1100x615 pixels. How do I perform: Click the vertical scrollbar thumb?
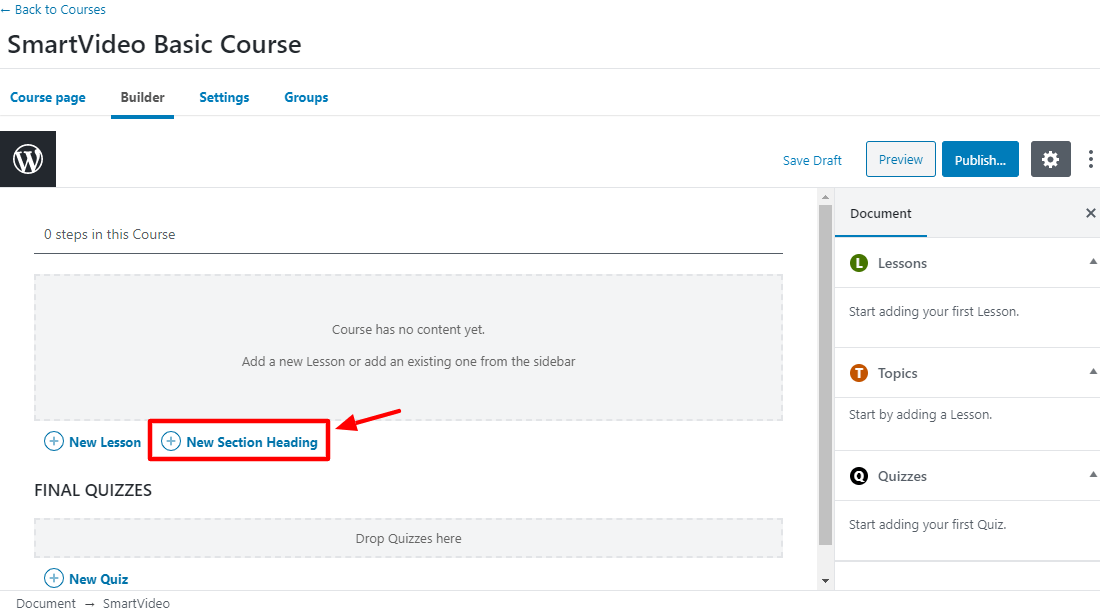tap(826, 375)
